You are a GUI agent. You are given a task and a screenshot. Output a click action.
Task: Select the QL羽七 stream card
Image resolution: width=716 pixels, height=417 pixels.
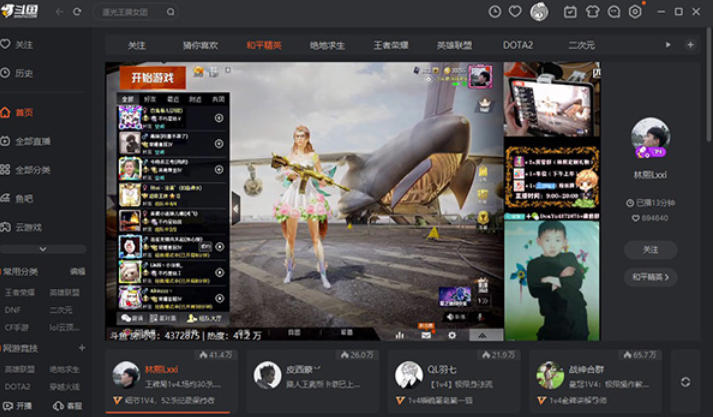(454, 380)
